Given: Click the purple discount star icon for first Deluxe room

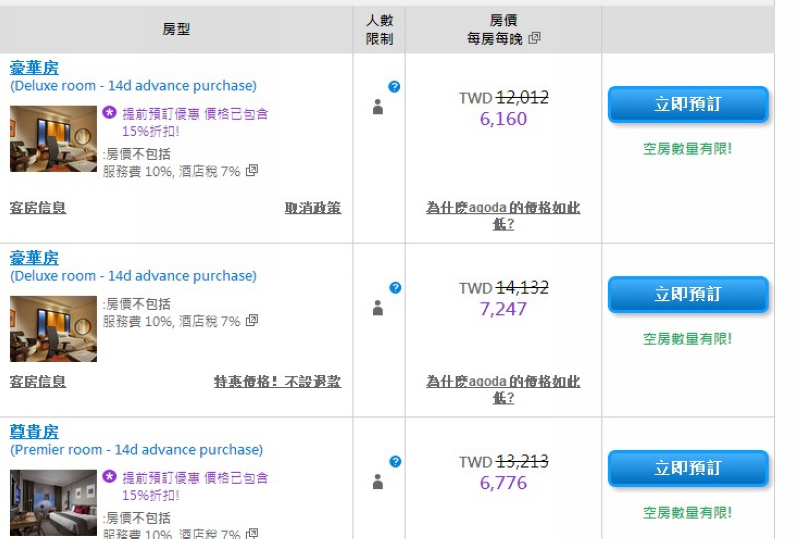Looking at the screenshot, I should click(x=109, y=112).
